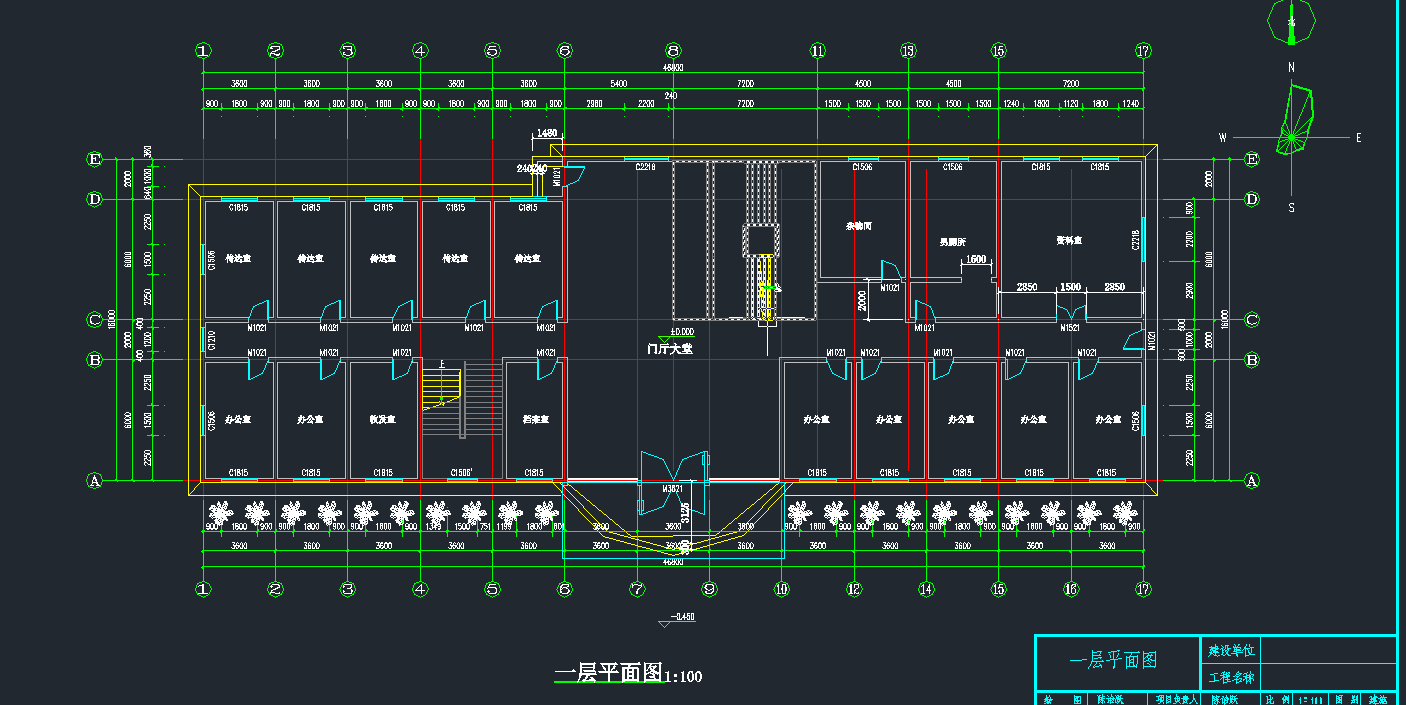Click the ±0.000 elevation marker in lobby
The width and height of the screenshot is (1406, 705).
pos(682,332)
